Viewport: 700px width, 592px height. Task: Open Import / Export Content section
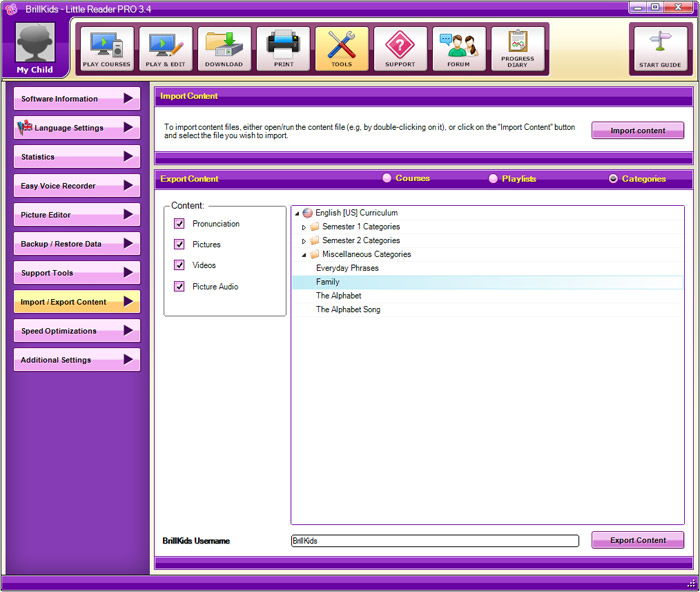pos(77,301)
